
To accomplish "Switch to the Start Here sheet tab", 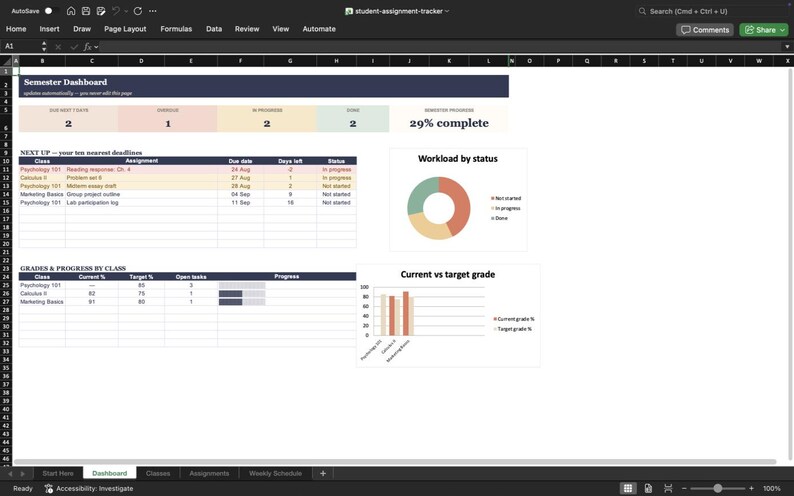I will point(58,474).
